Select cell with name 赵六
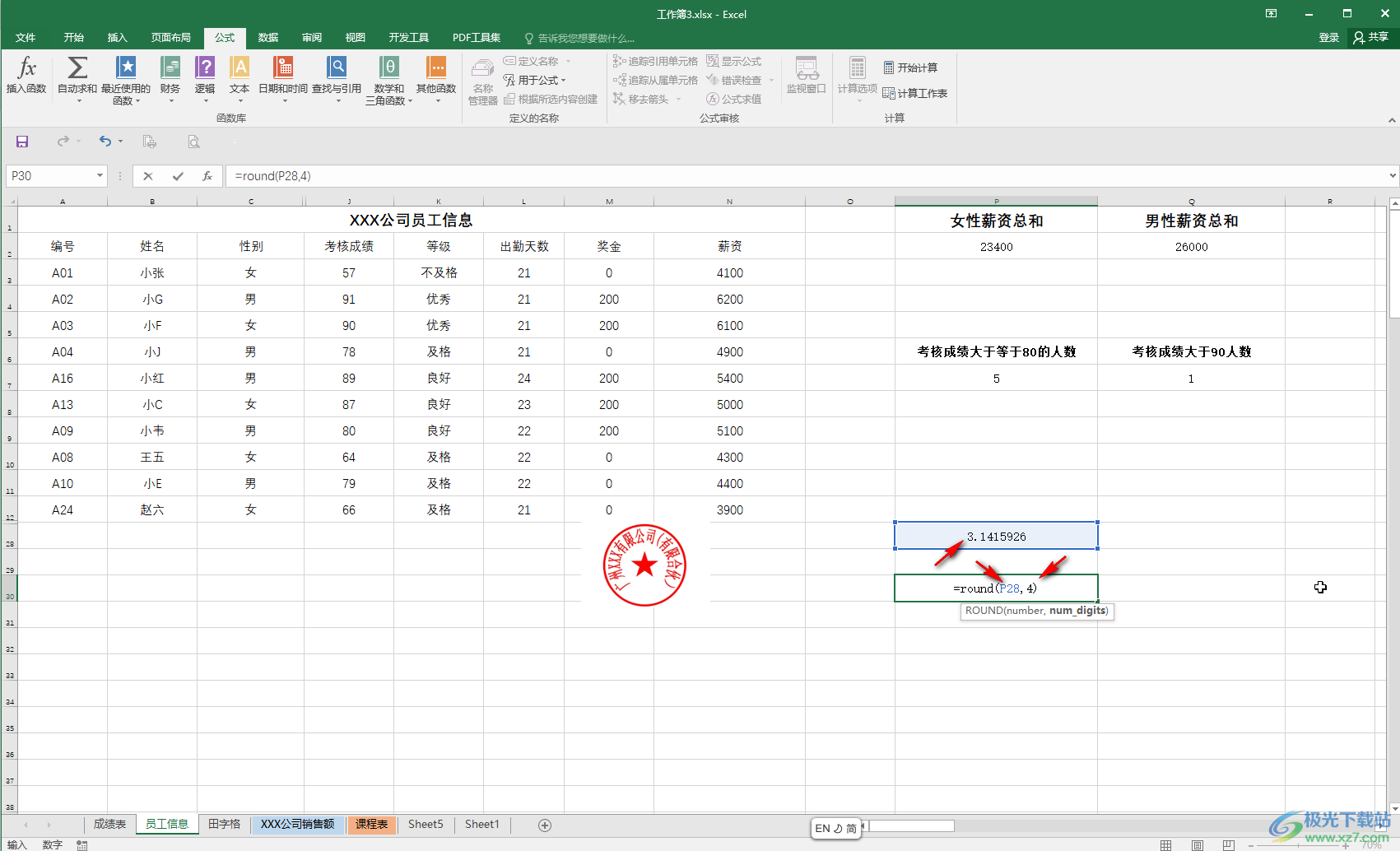Viewport: 1400px width, 851px height. coord(152,509)
